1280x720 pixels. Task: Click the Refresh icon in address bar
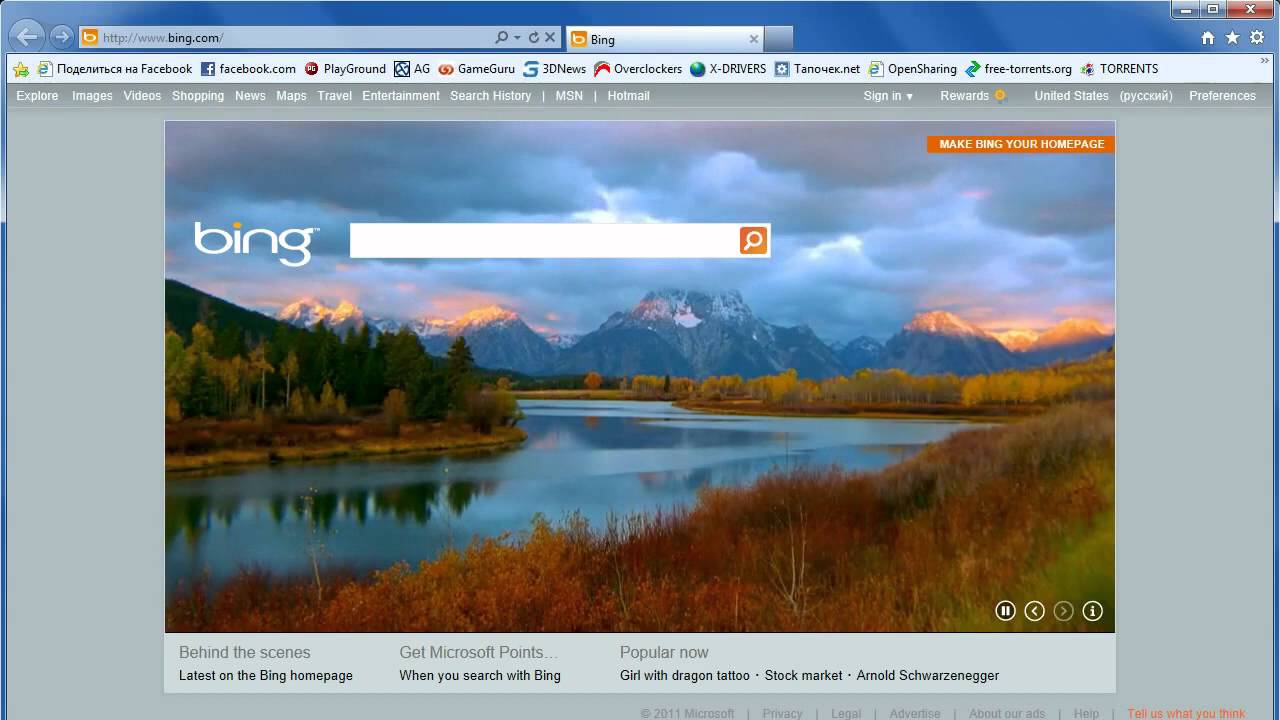(x=534, y=38)
